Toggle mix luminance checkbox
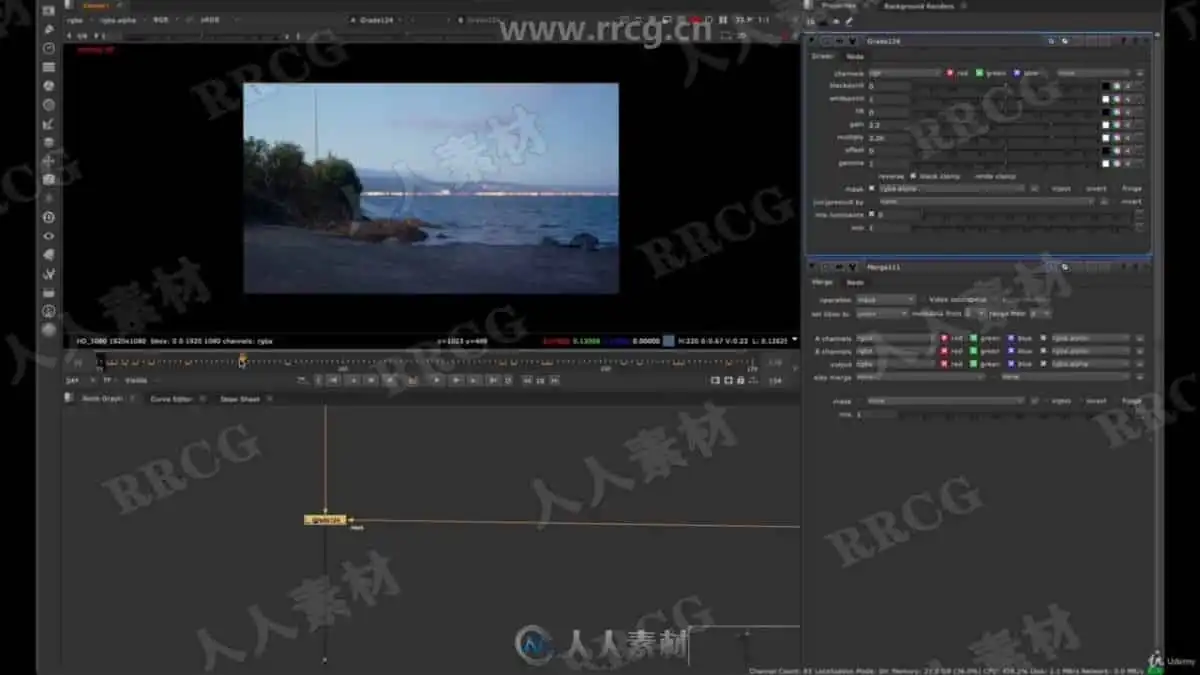Viewport: 1200px width, 675px height. click(x=873, y=214)
